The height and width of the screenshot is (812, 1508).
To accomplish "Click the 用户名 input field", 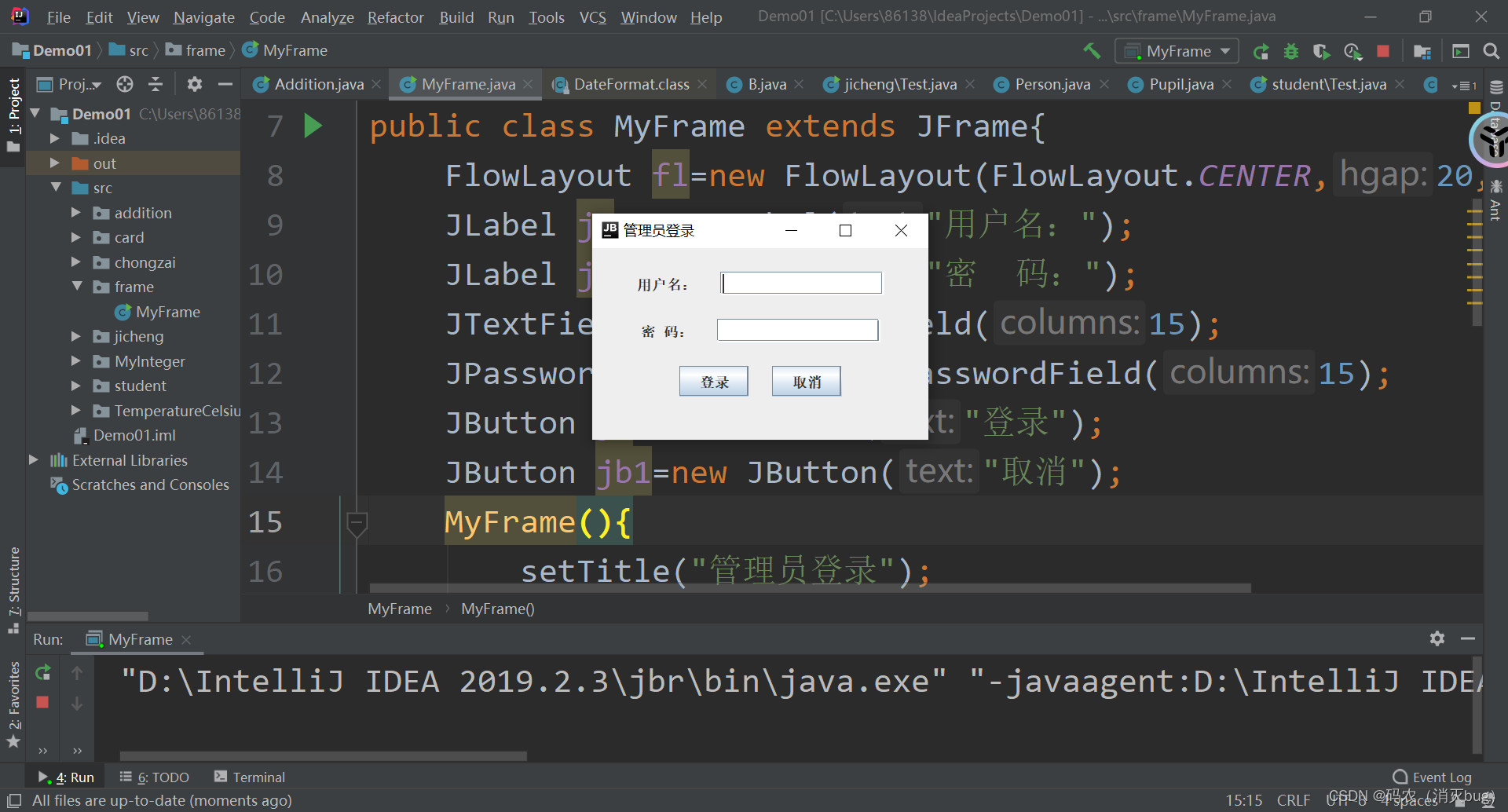I will click(800, 283).
